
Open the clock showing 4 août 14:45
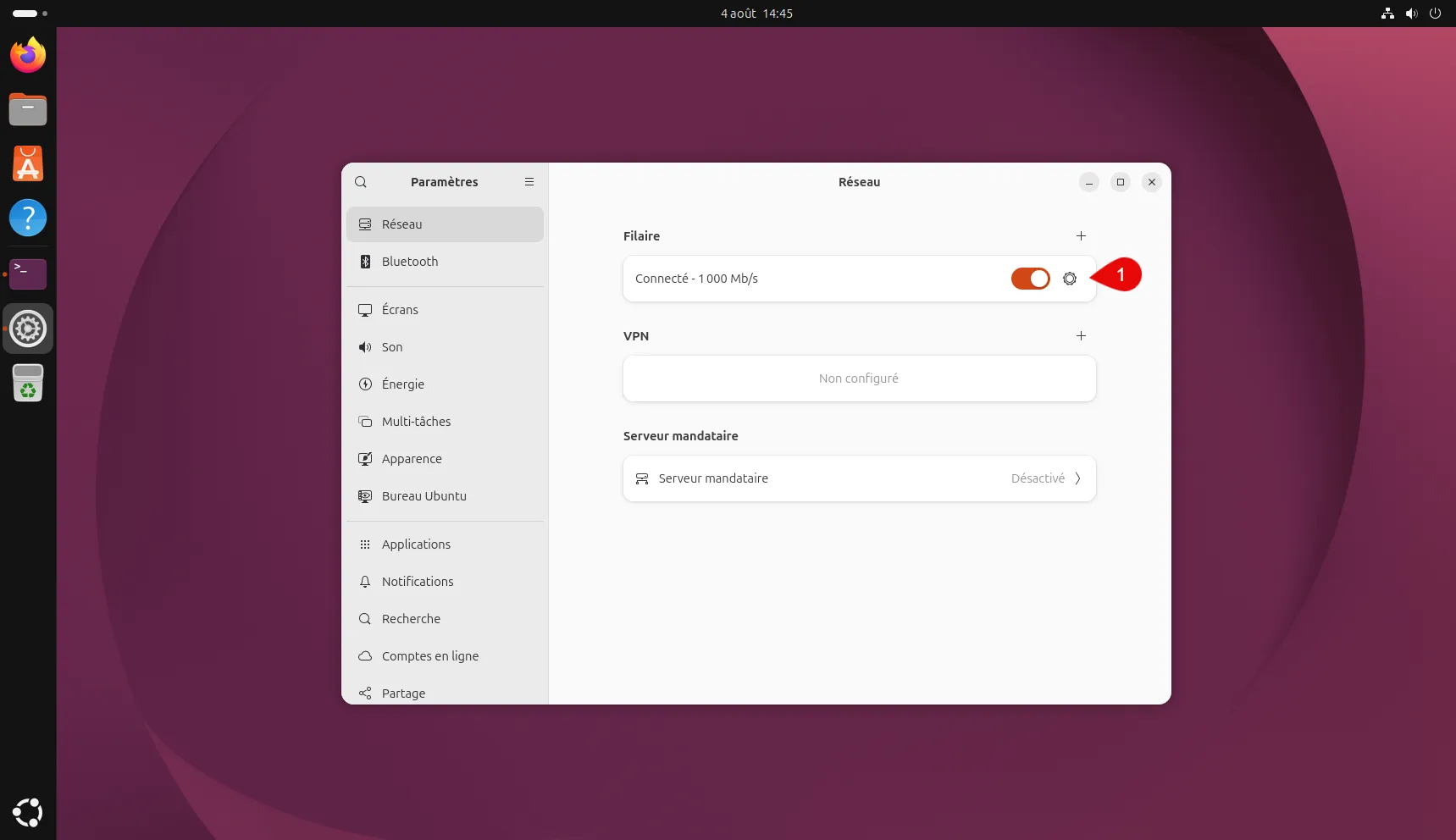tap(756, 14)
